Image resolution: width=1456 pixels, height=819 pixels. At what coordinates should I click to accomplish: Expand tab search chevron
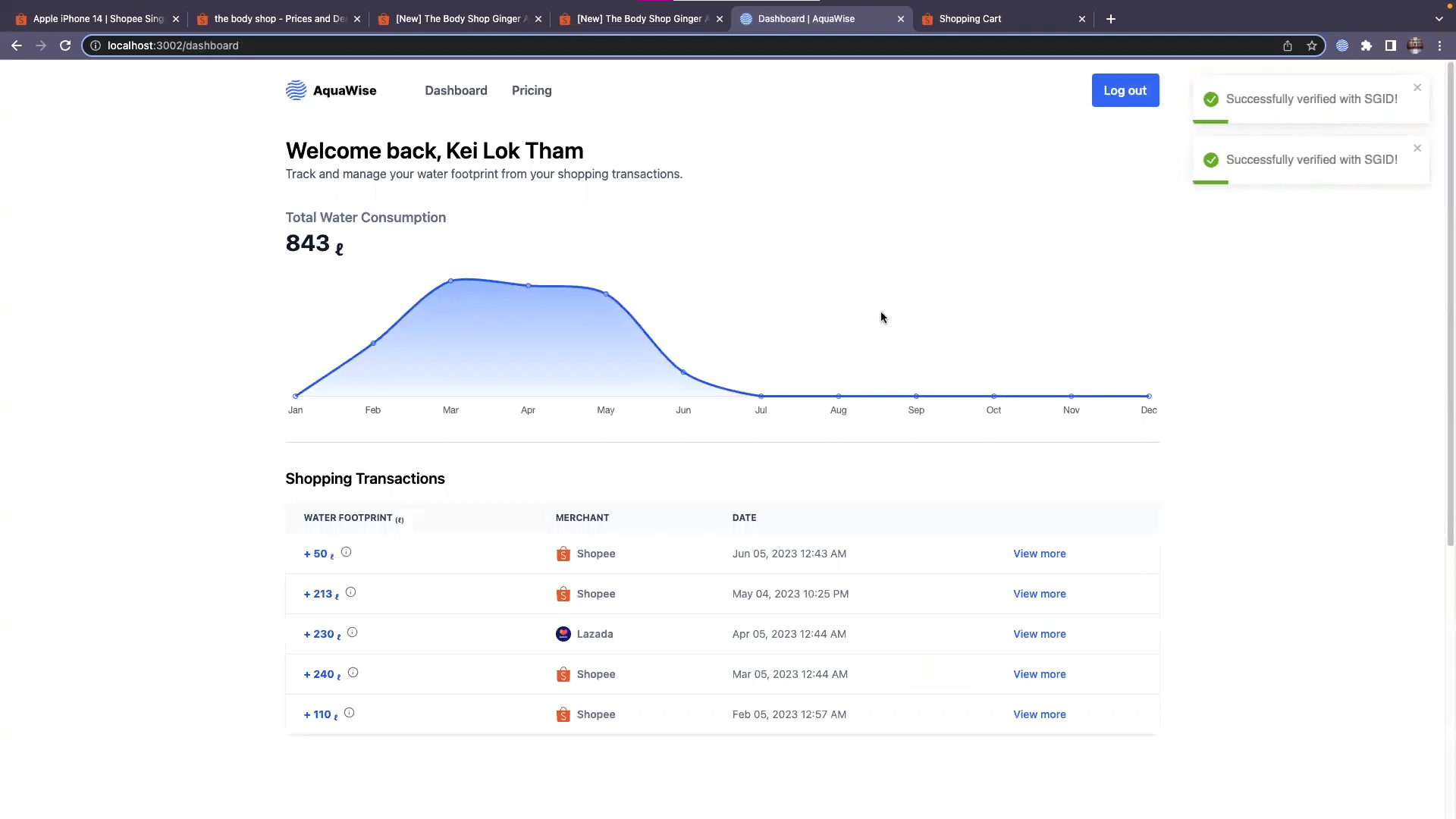tap(1439, 19)
